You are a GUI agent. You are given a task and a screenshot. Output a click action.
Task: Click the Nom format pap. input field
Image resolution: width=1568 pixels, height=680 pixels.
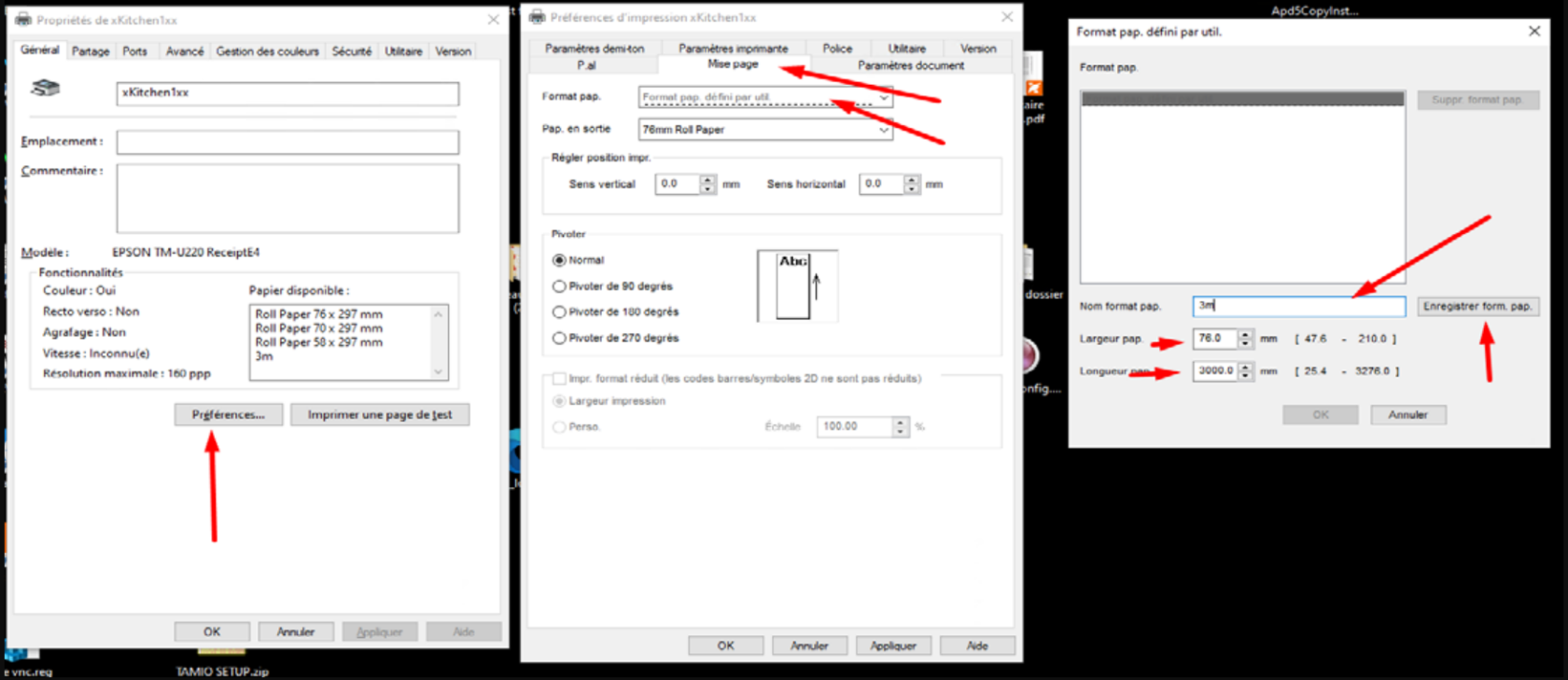[x=1299, y=306]
